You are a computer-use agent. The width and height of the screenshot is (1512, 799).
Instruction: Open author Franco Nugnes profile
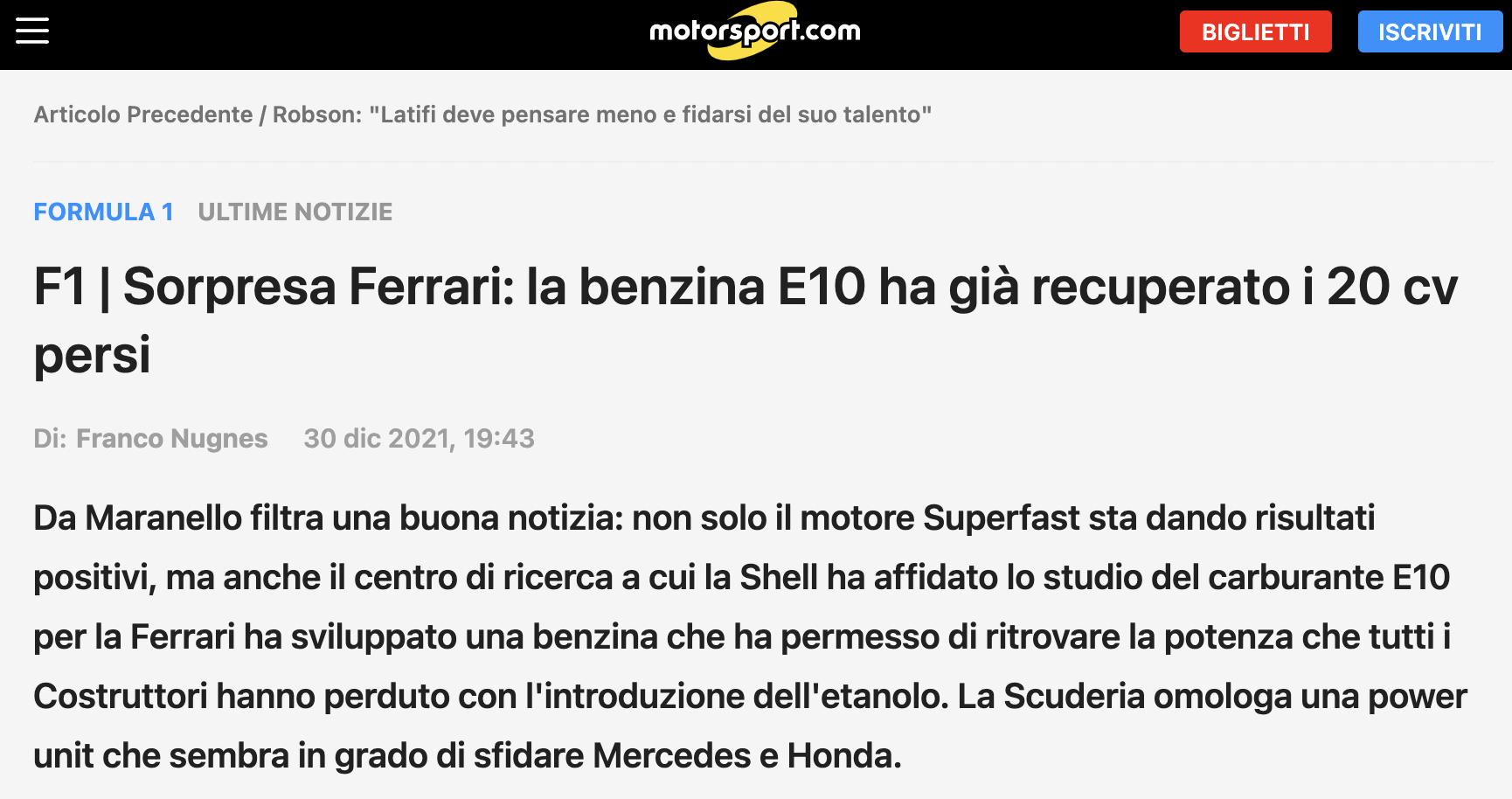pyautogui.click(x=172, y=438)
